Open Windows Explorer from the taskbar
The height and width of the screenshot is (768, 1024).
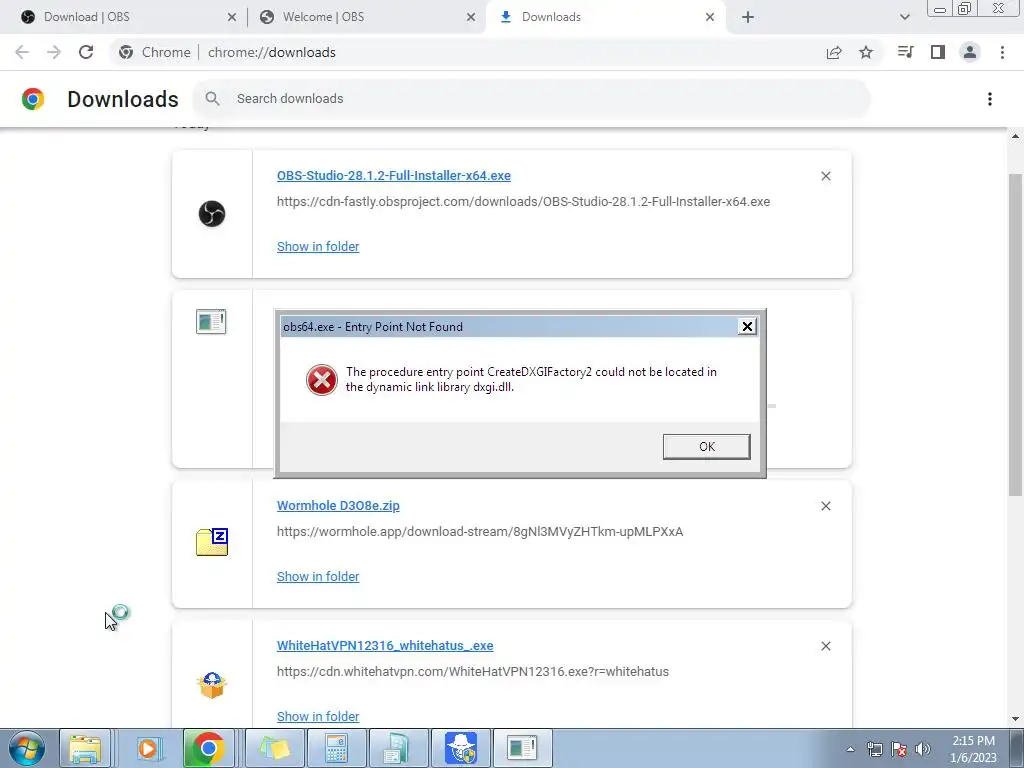(x=85, y=748)
